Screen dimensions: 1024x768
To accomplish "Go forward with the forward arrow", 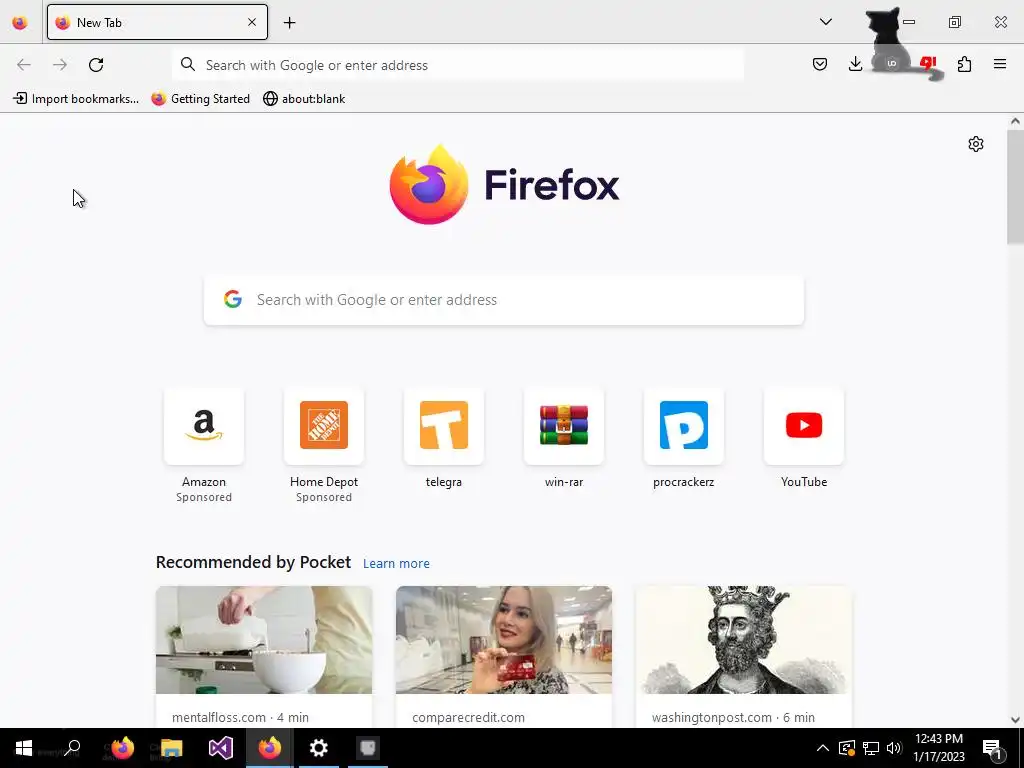I will tap(60, 65).
